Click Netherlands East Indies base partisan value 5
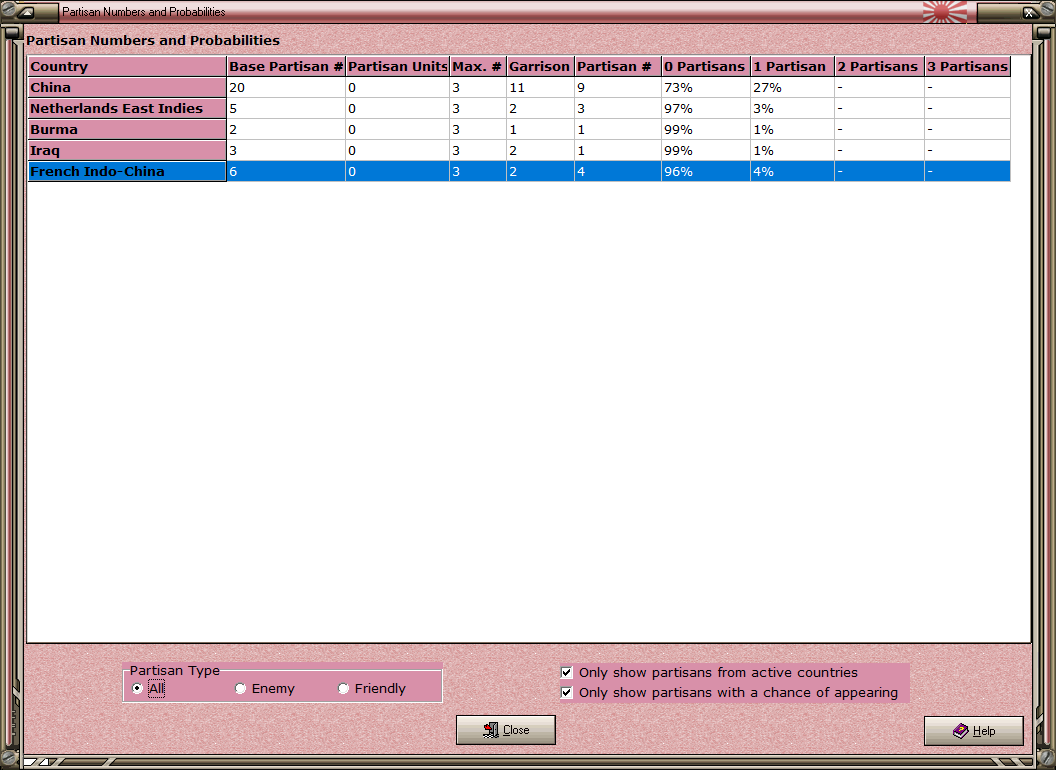Image resolution: width=1056 pixels, height=770 pixels. [286, 108]
